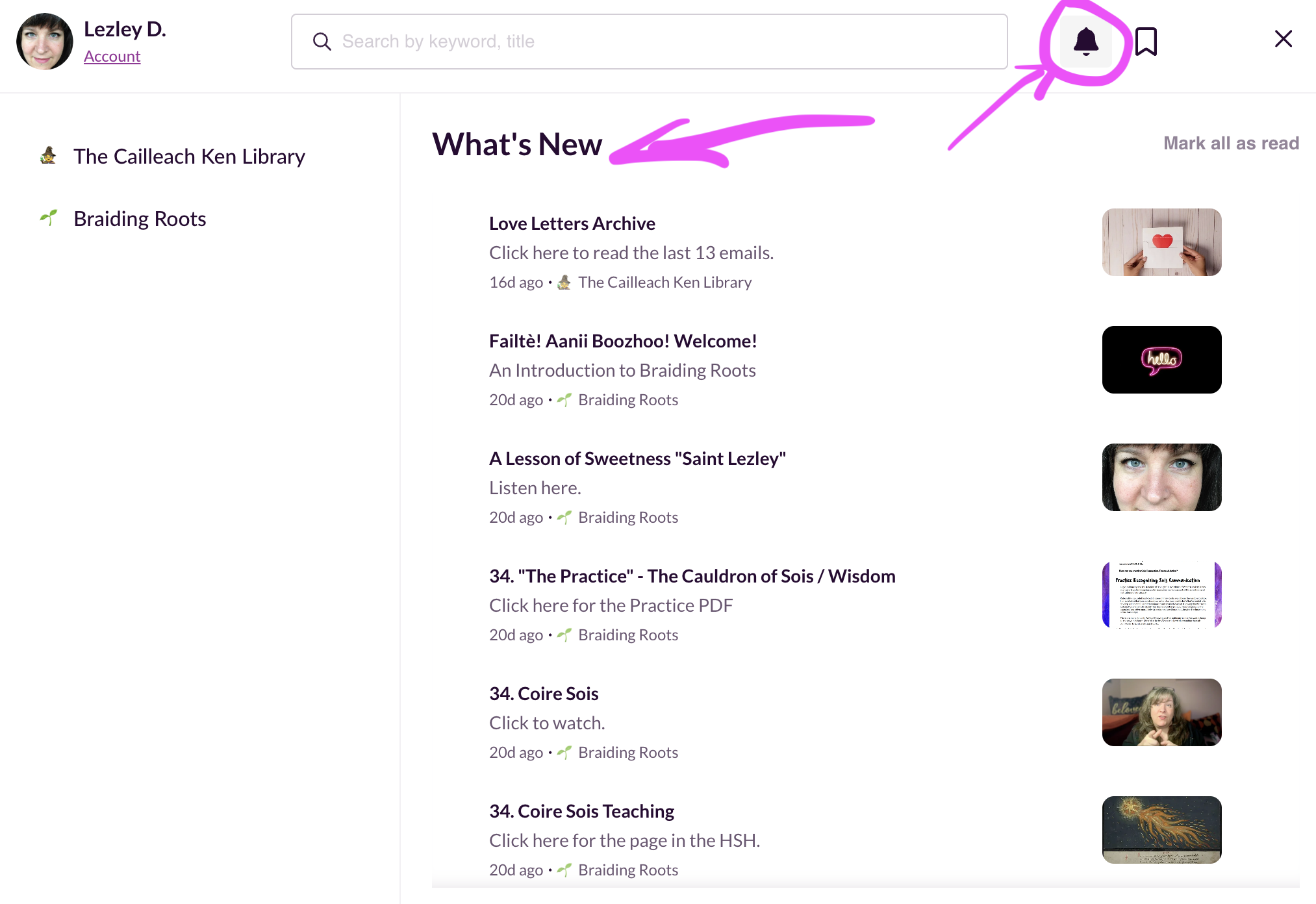
Task: Click Braiding Roots tag under 34. Coire Sois
Action: [628, 753]
